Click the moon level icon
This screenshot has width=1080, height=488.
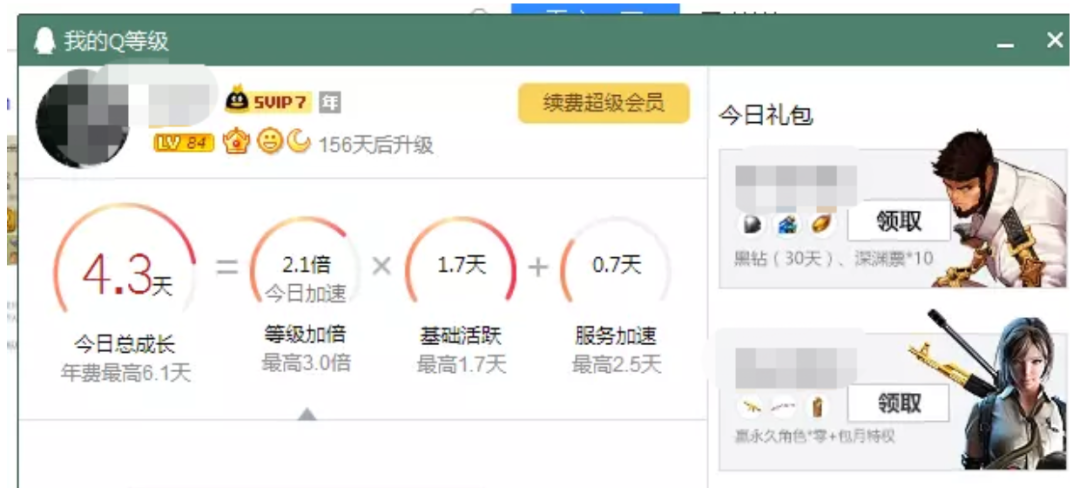coord(299,142)
